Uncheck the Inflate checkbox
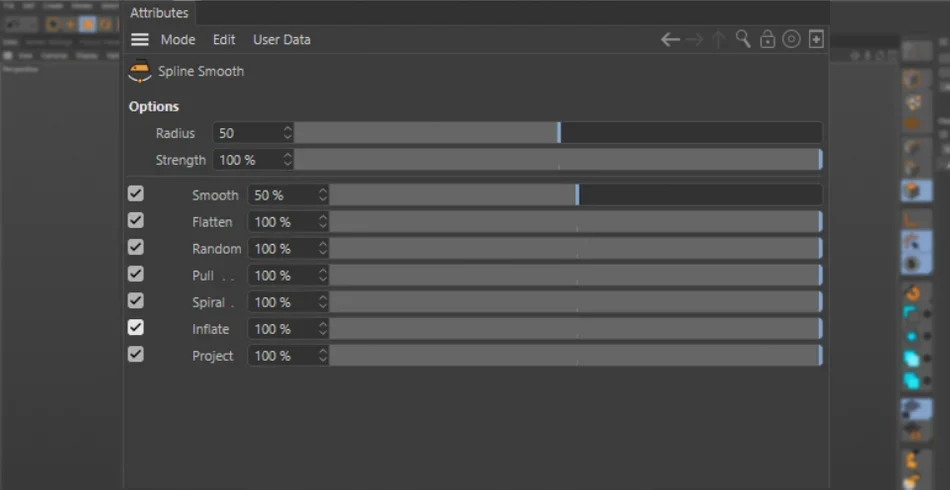This screenshot has height=490, width=950. point(136,328)
